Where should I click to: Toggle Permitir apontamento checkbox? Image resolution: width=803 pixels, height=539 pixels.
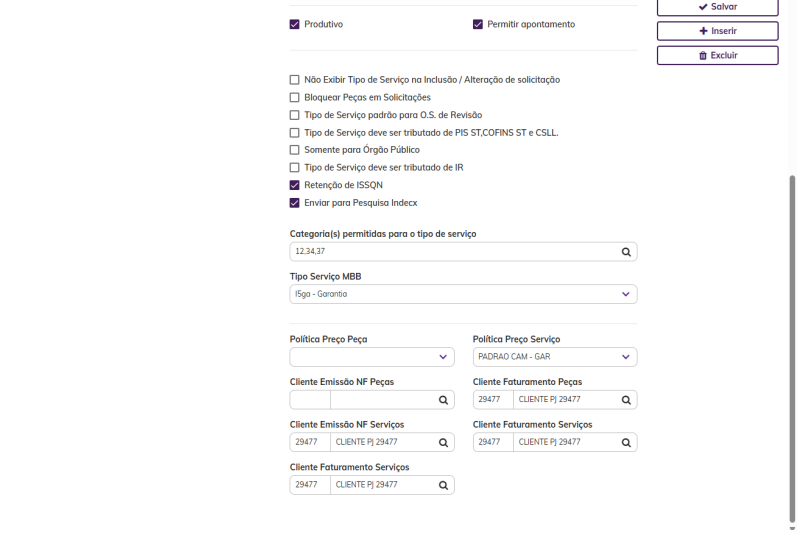pos(478,24)
